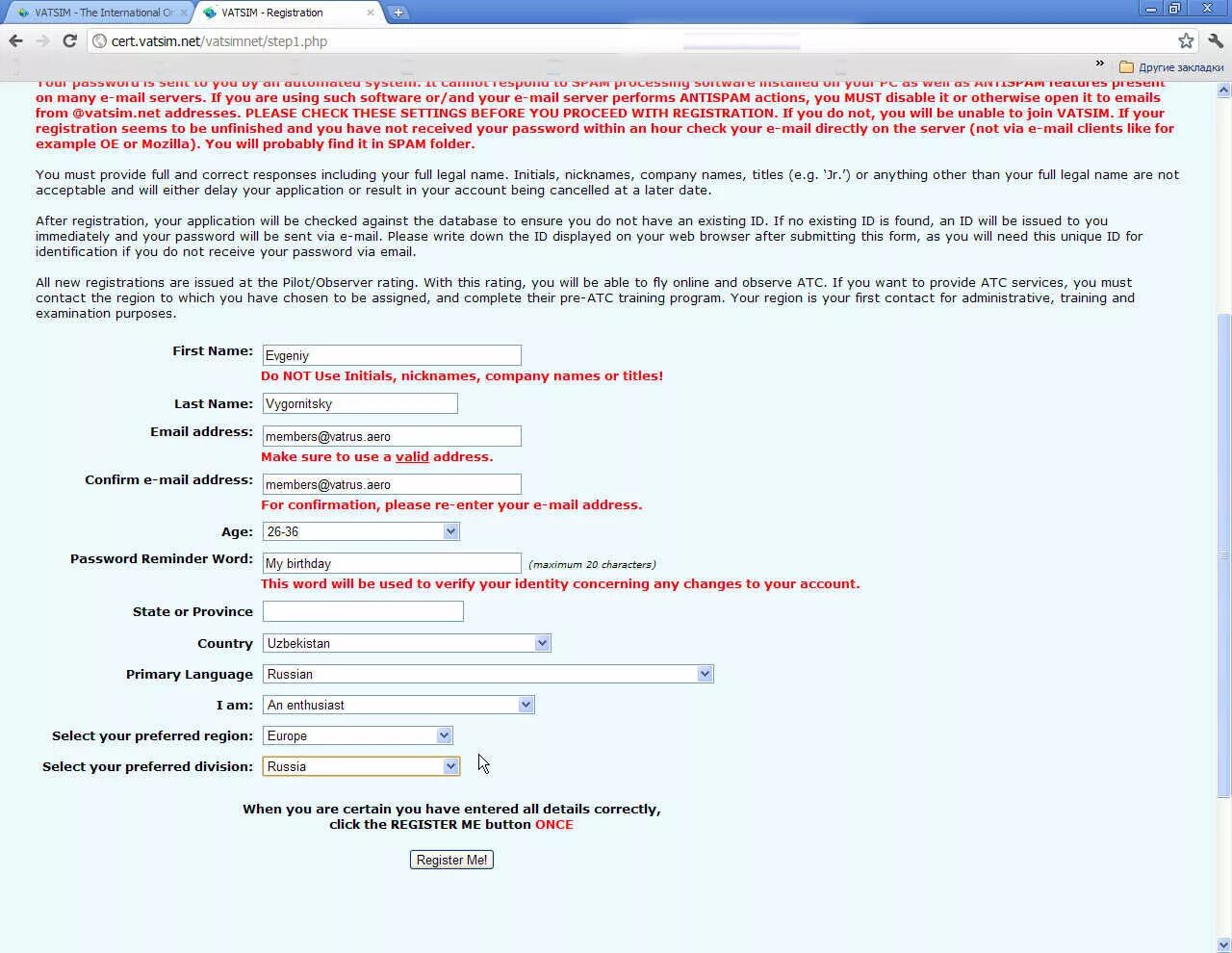Click the Last Name field
1232x953 pixels.
[360, 403]
